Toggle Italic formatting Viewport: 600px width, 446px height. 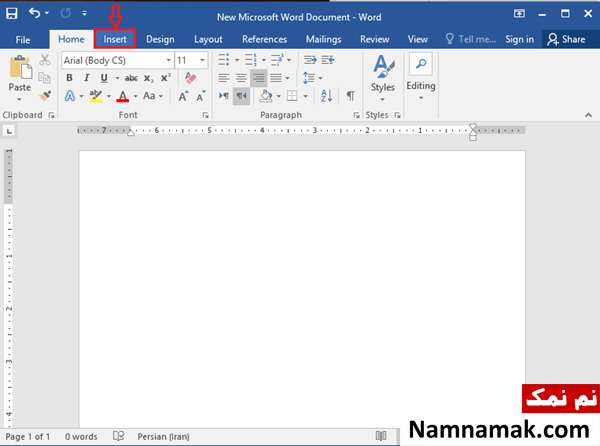86,78
